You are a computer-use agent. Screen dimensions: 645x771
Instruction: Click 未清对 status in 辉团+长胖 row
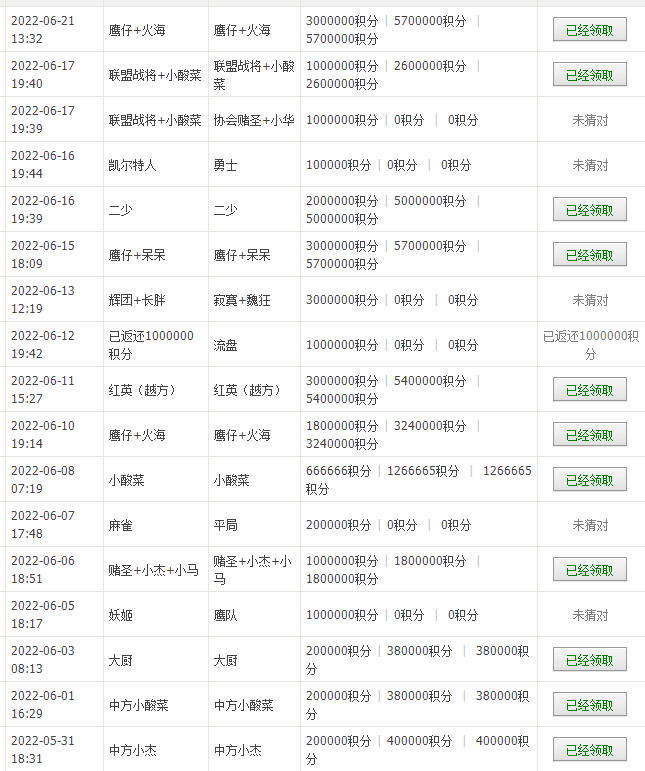tap(589, 300)
